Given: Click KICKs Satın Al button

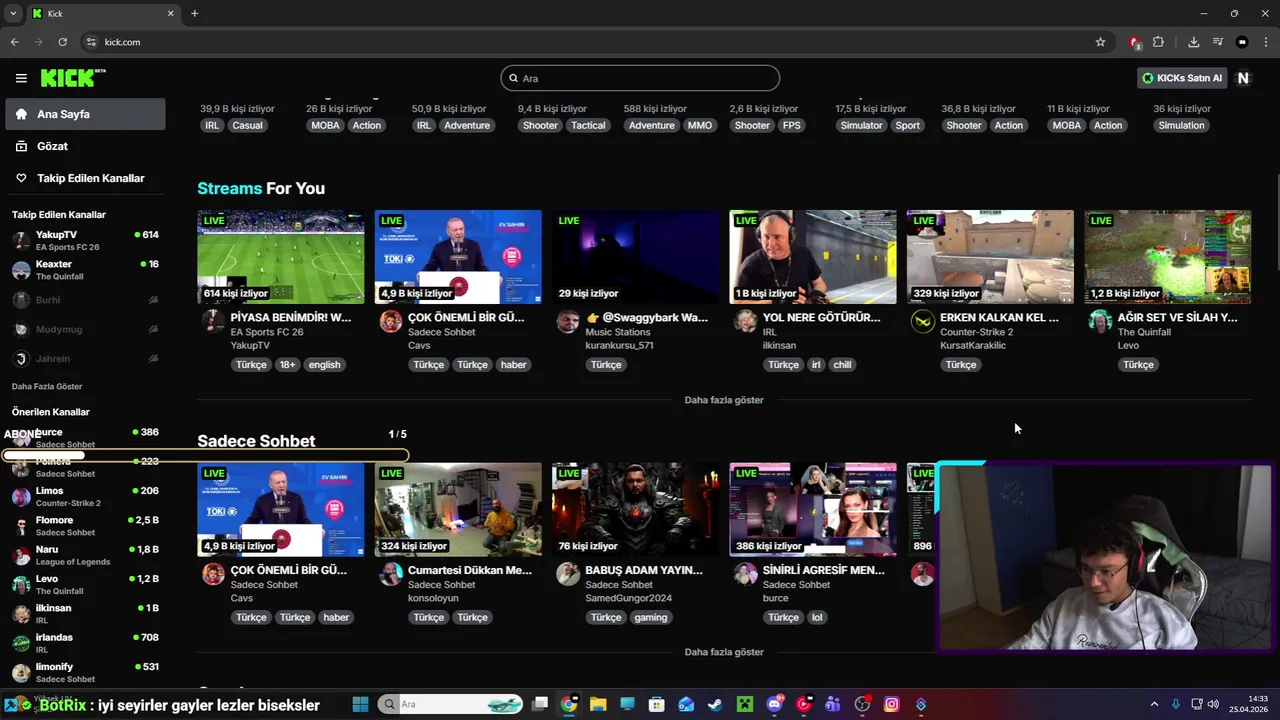Looking at the screenshot, I should pos(1182,78).
